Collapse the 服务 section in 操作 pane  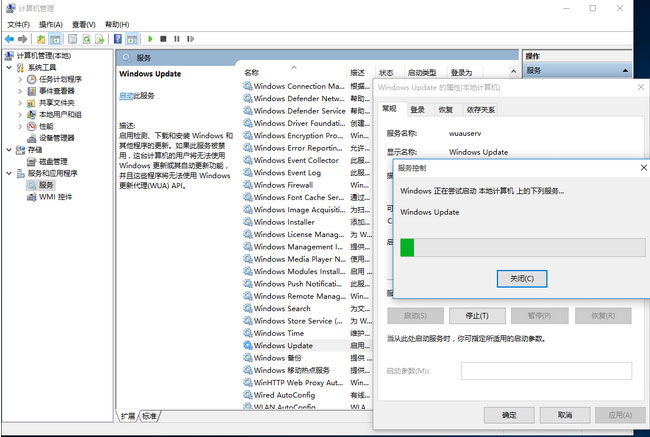(x=625, y=71)
